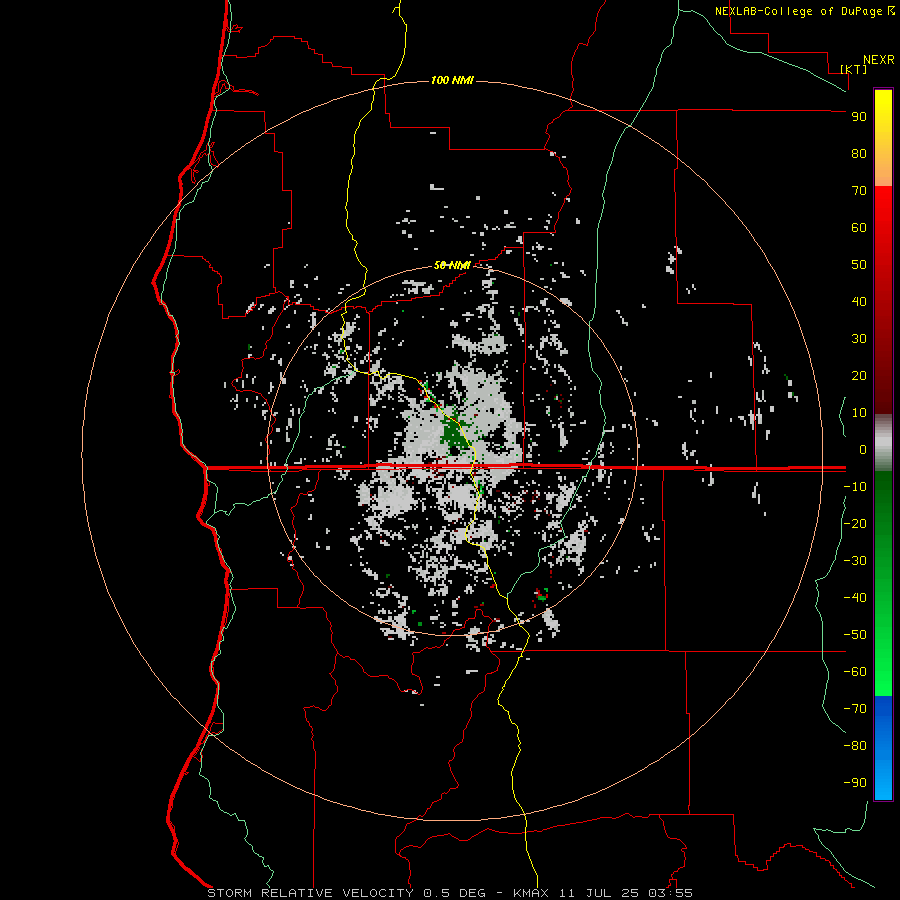
Task: Click the "100 NMI" range ring label
Action: [452, 80]
